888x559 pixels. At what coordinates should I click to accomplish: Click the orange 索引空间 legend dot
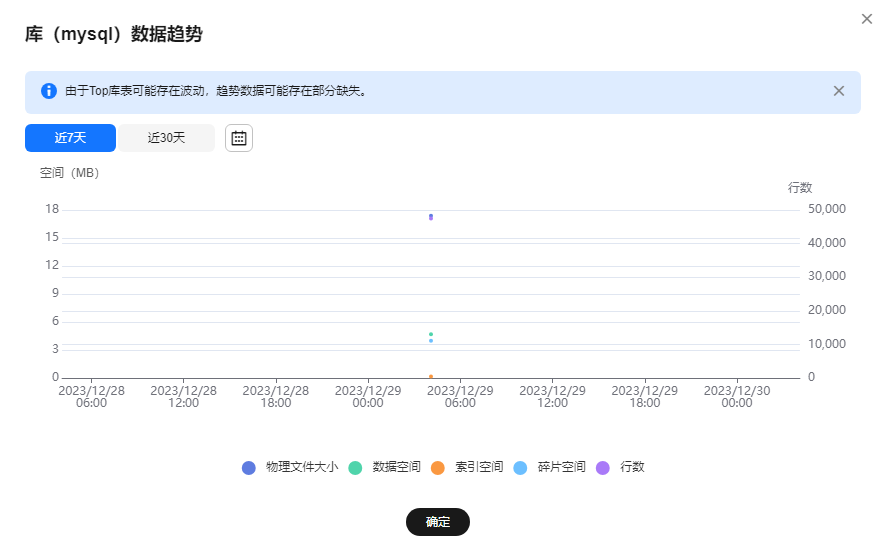438,468
